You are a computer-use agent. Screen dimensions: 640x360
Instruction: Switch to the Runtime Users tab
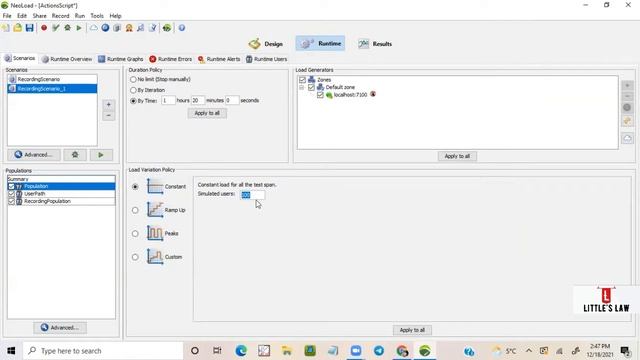(x=267, y=59)
